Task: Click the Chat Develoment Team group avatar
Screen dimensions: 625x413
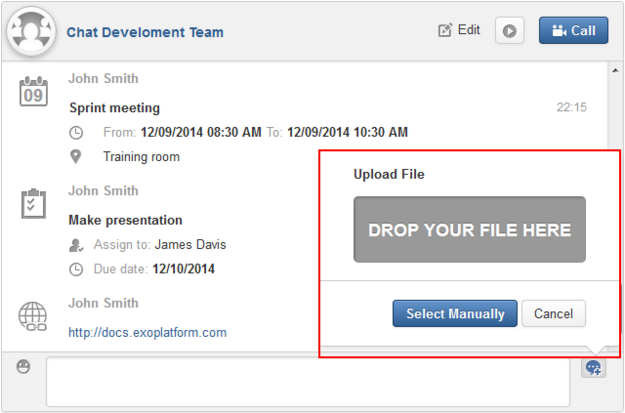Action: (x=31, y=32)
